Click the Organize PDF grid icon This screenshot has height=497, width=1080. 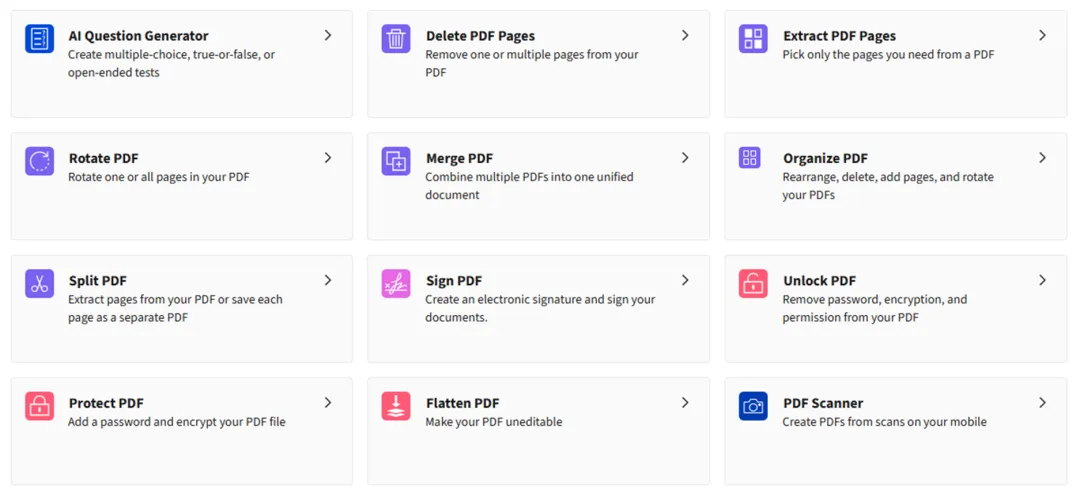[750, 158]
